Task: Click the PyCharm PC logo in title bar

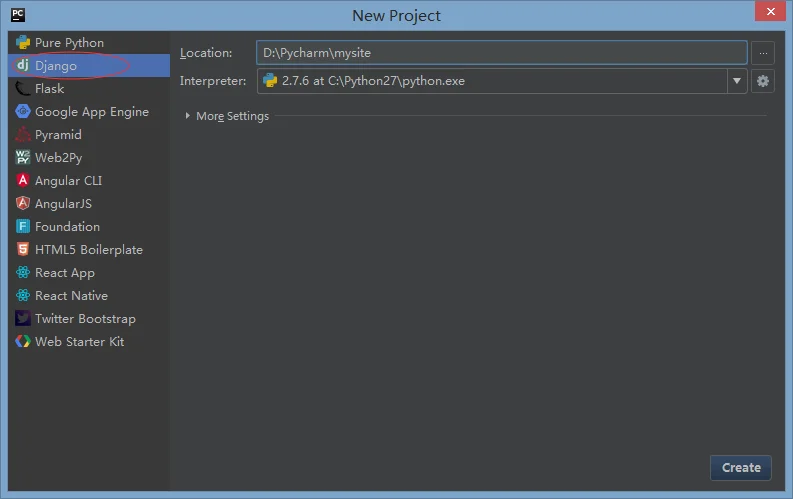Action: tap(18, 15)
